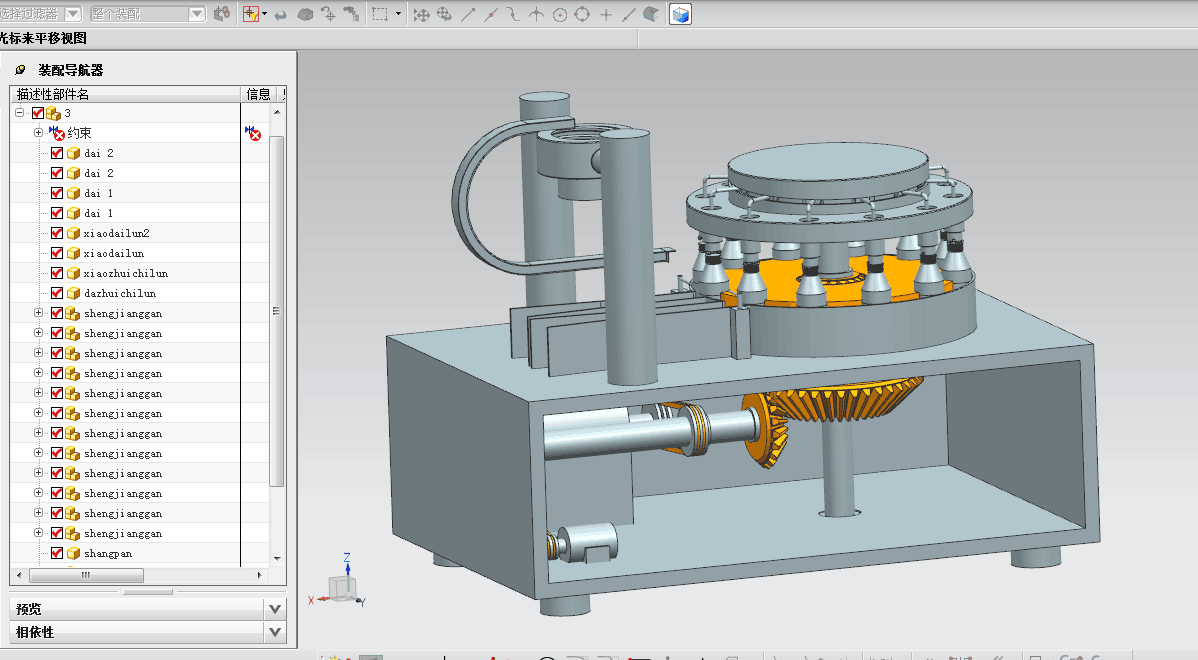This screenshot has width=1198, height=660.
Task: Click the pin icon beside 装配导航器 title
Action: click(20, 70)
